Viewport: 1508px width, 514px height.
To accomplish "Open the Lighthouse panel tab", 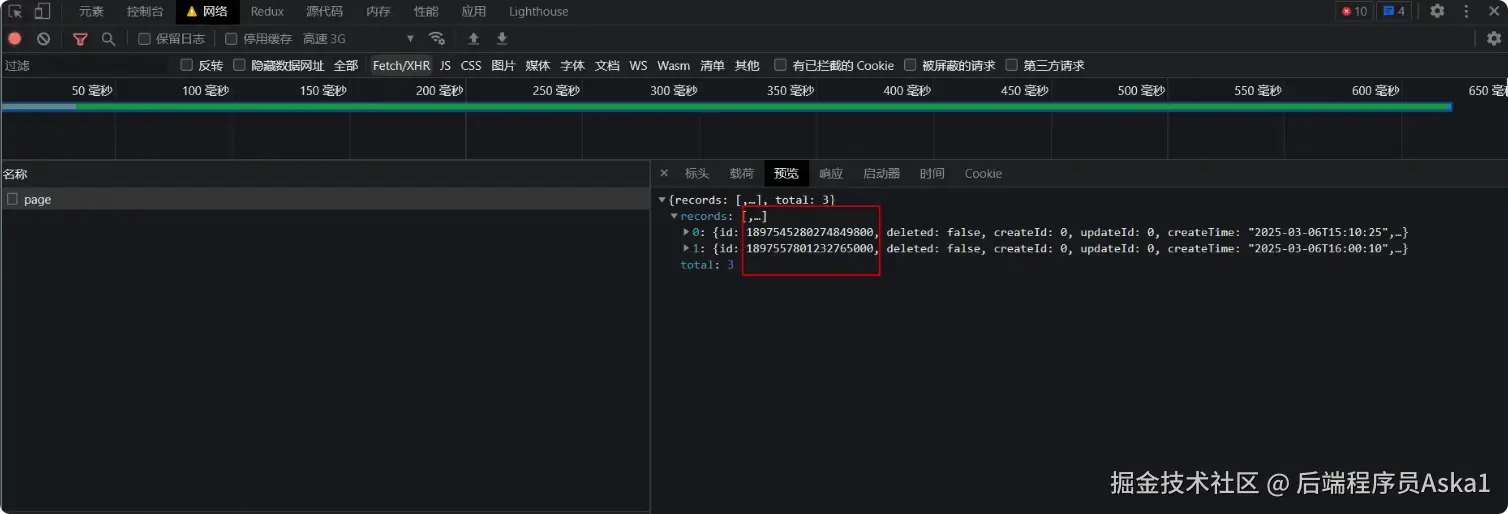I will coord(538,11).
